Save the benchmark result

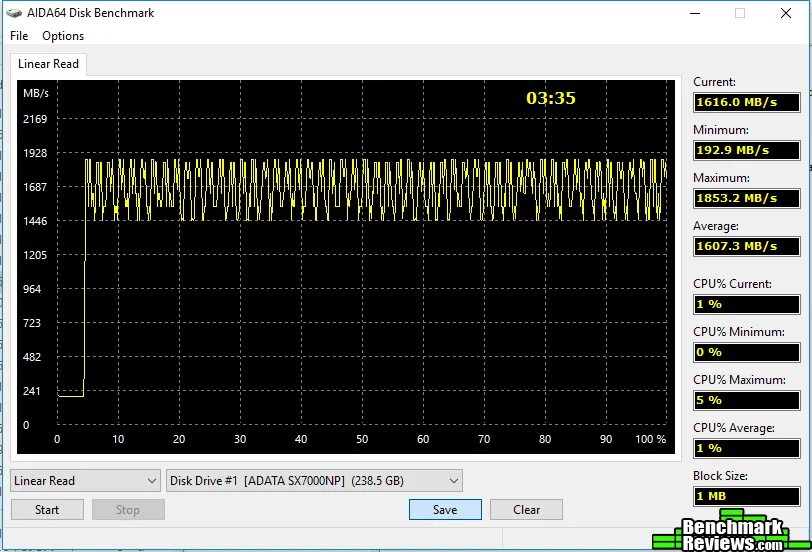[x=445, y=510]
